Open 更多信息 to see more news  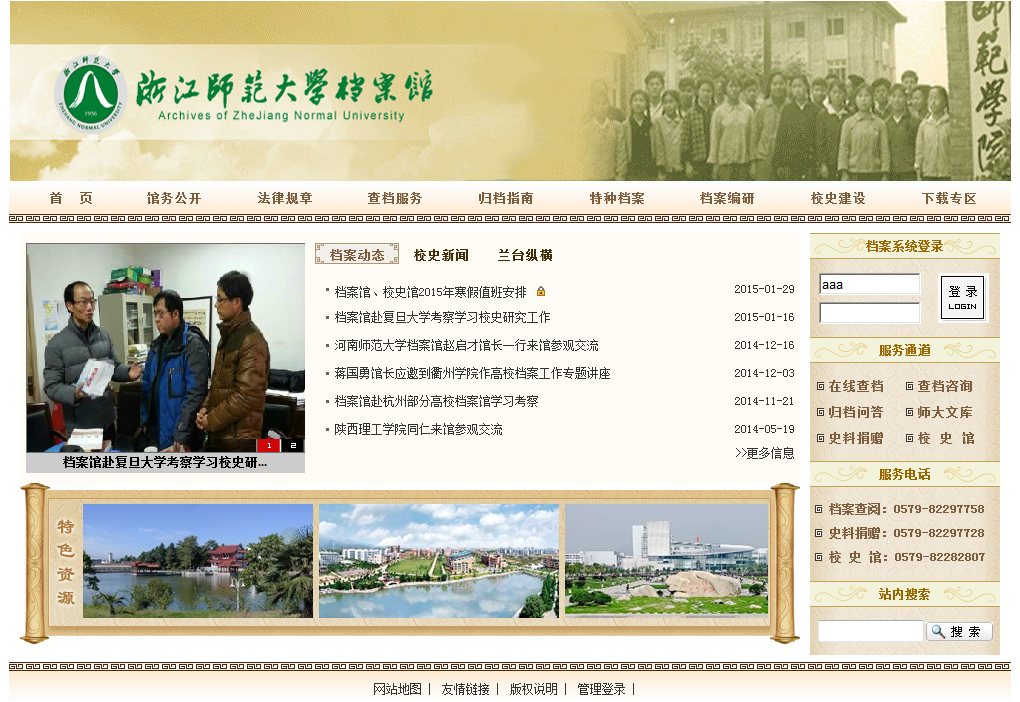[765, 453]
